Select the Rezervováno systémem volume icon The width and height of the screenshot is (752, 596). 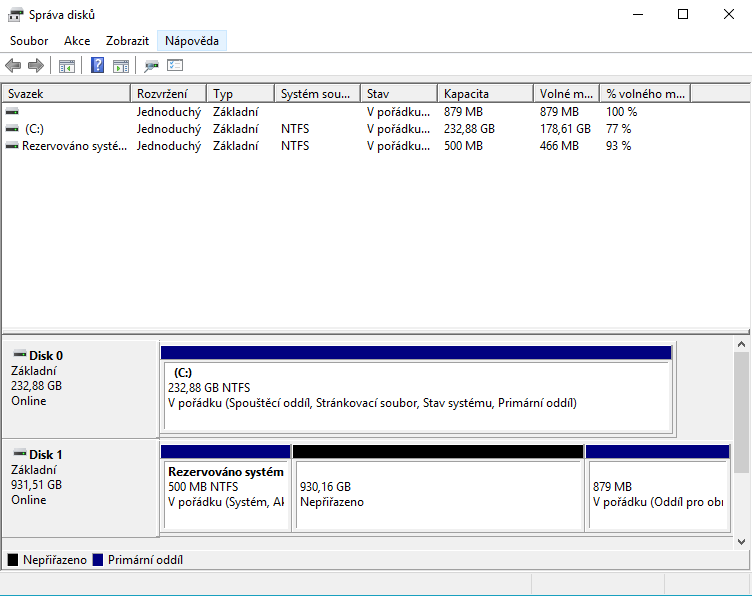point(12,146)
